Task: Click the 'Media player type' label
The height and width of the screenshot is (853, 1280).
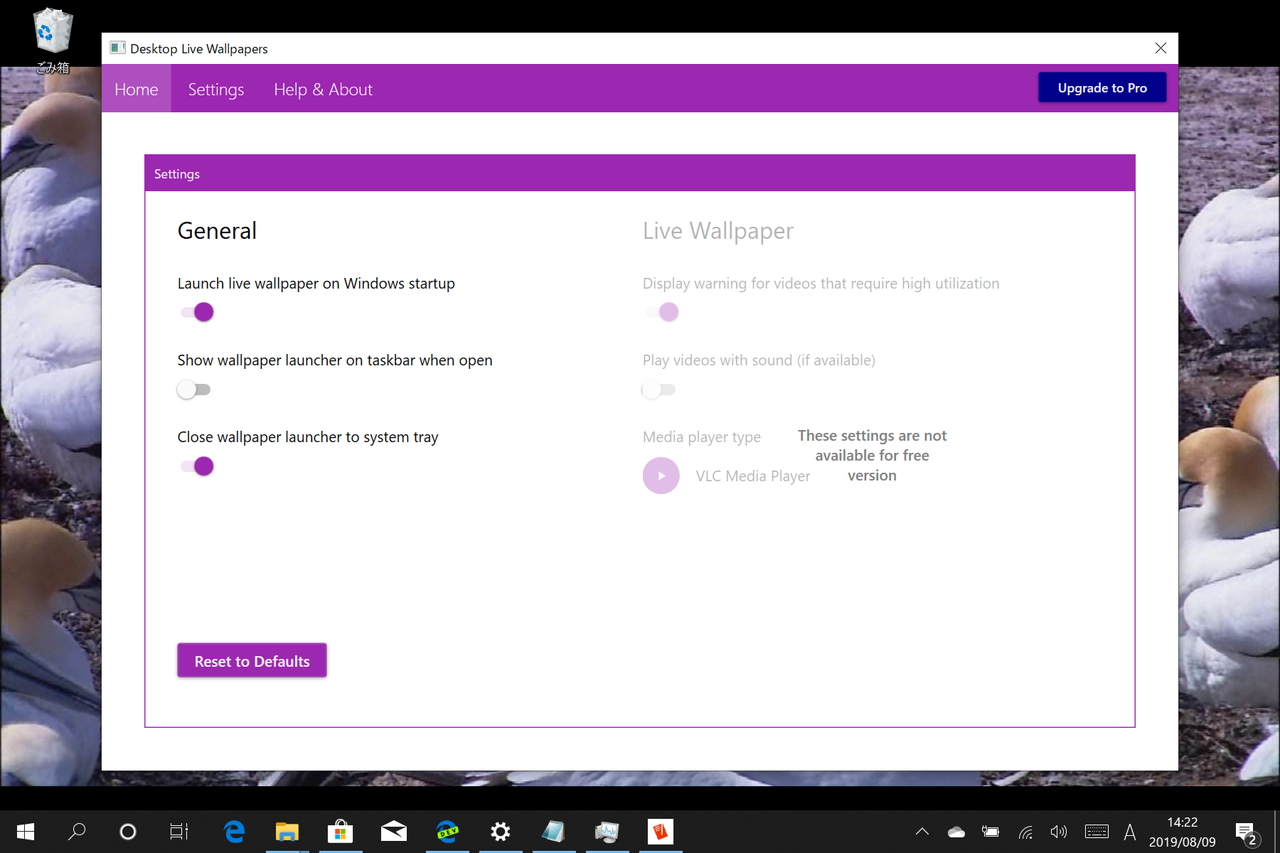Action: coord(701,437)
